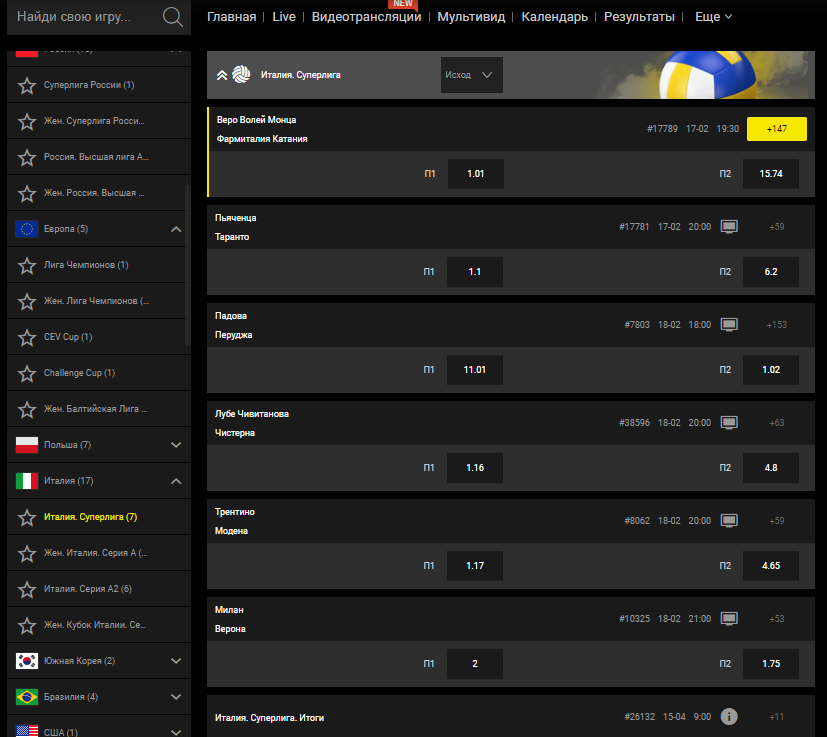Click star next to Италия. Серия А2
The width and height of the screenshot is (827, 737).
pos(27,589)
